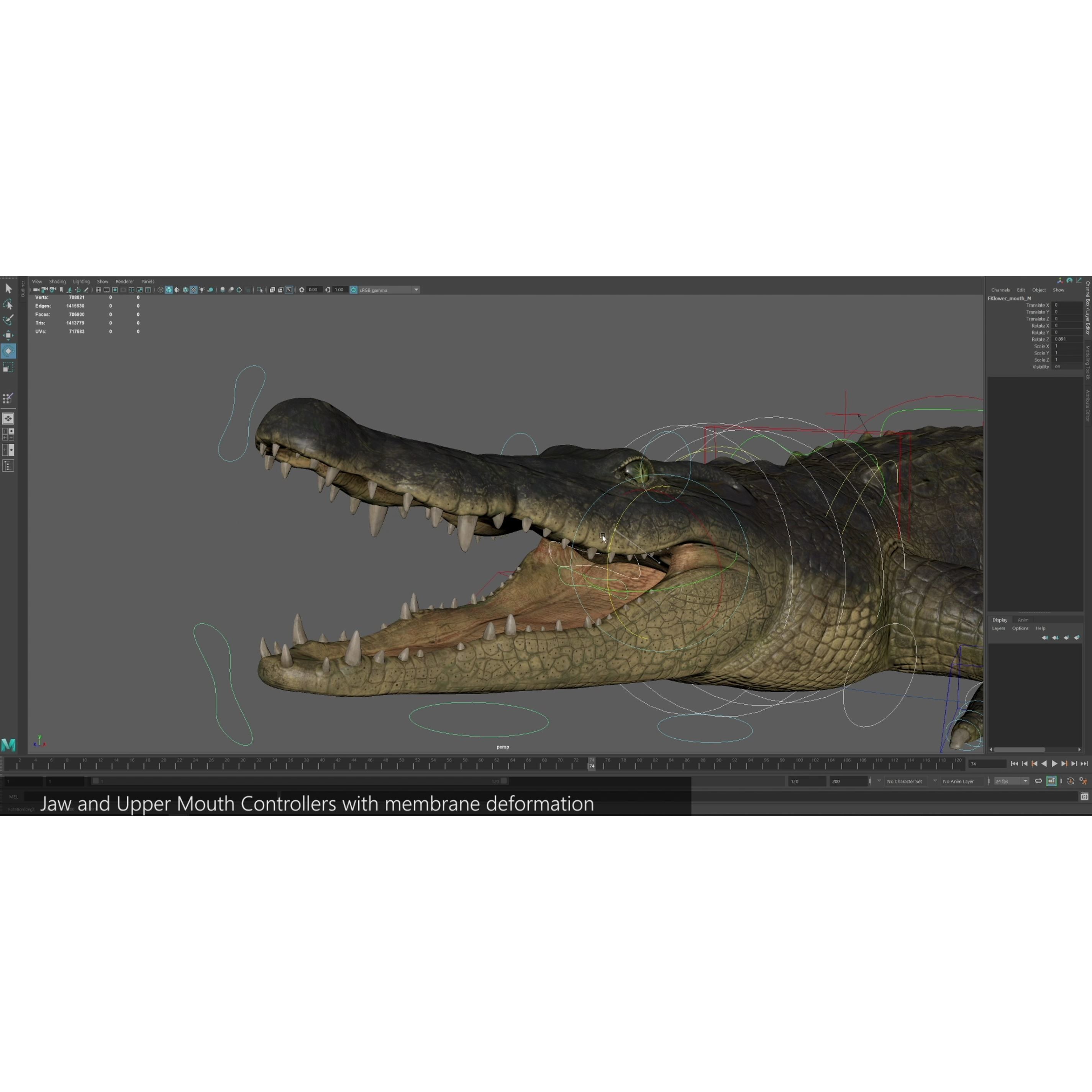Open the Lighting panel menu
The width and height of the screenshot is (1092, 1092).
tap(81, 282)
